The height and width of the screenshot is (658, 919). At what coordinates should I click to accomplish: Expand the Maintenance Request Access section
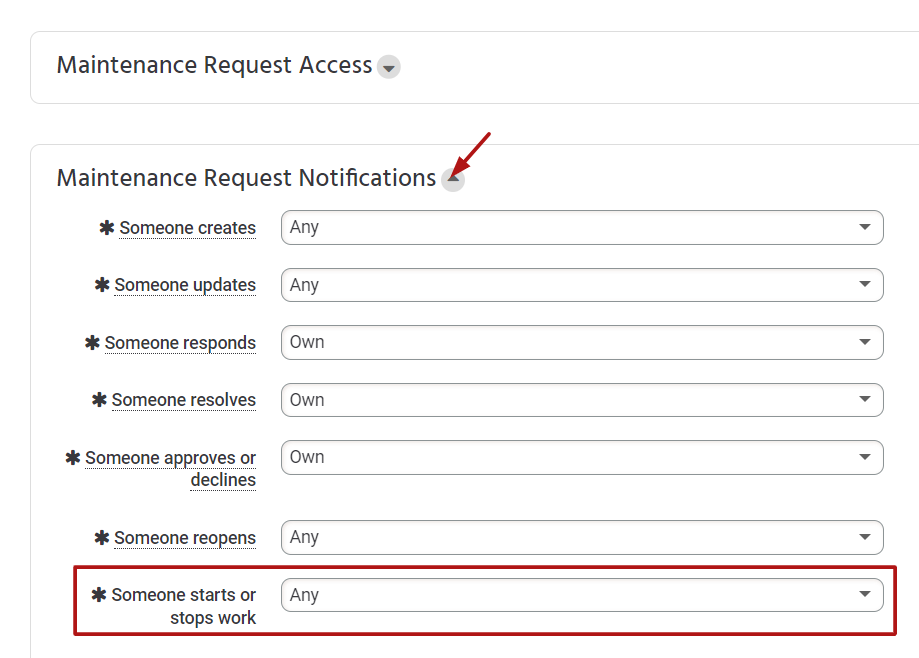(389, 67)
